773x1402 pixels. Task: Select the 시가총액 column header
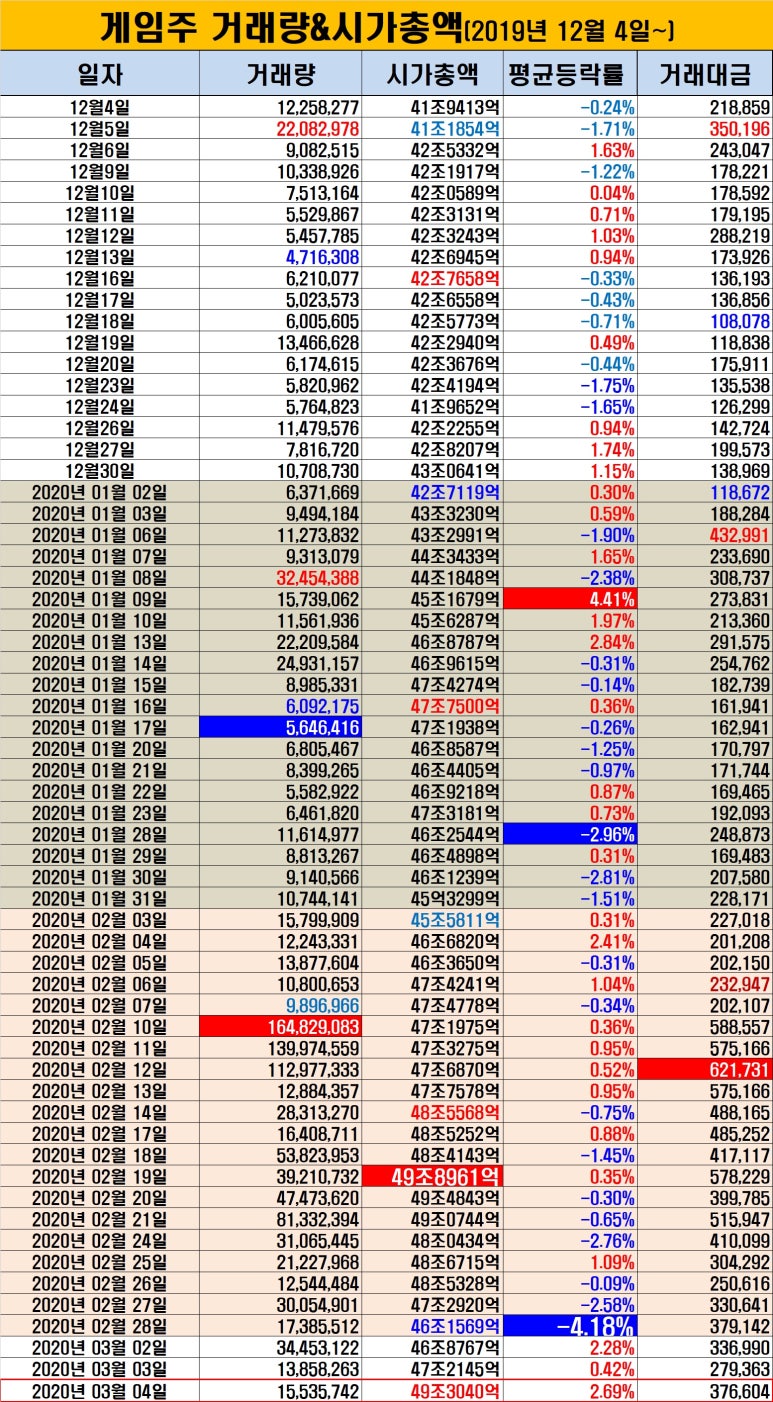pyautogui.click(x=432, y=74)
